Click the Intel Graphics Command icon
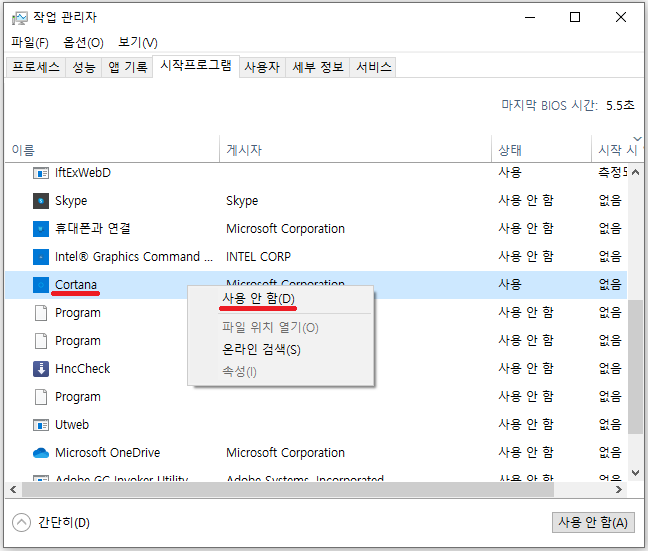 tap(40, 257)
